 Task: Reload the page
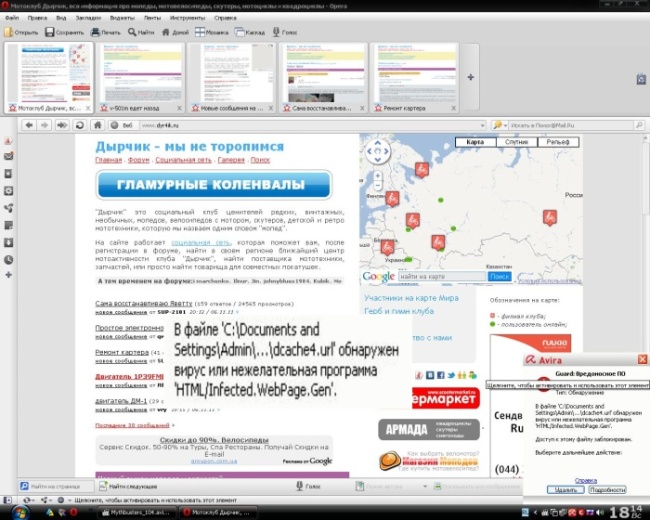80,125
